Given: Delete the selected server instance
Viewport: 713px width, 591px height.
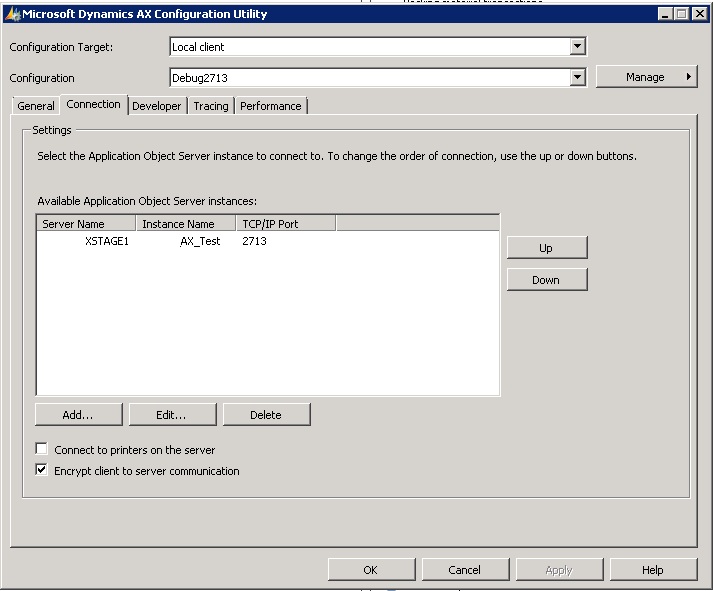Looking at the screenshot, I should click(x=267, y=415).
